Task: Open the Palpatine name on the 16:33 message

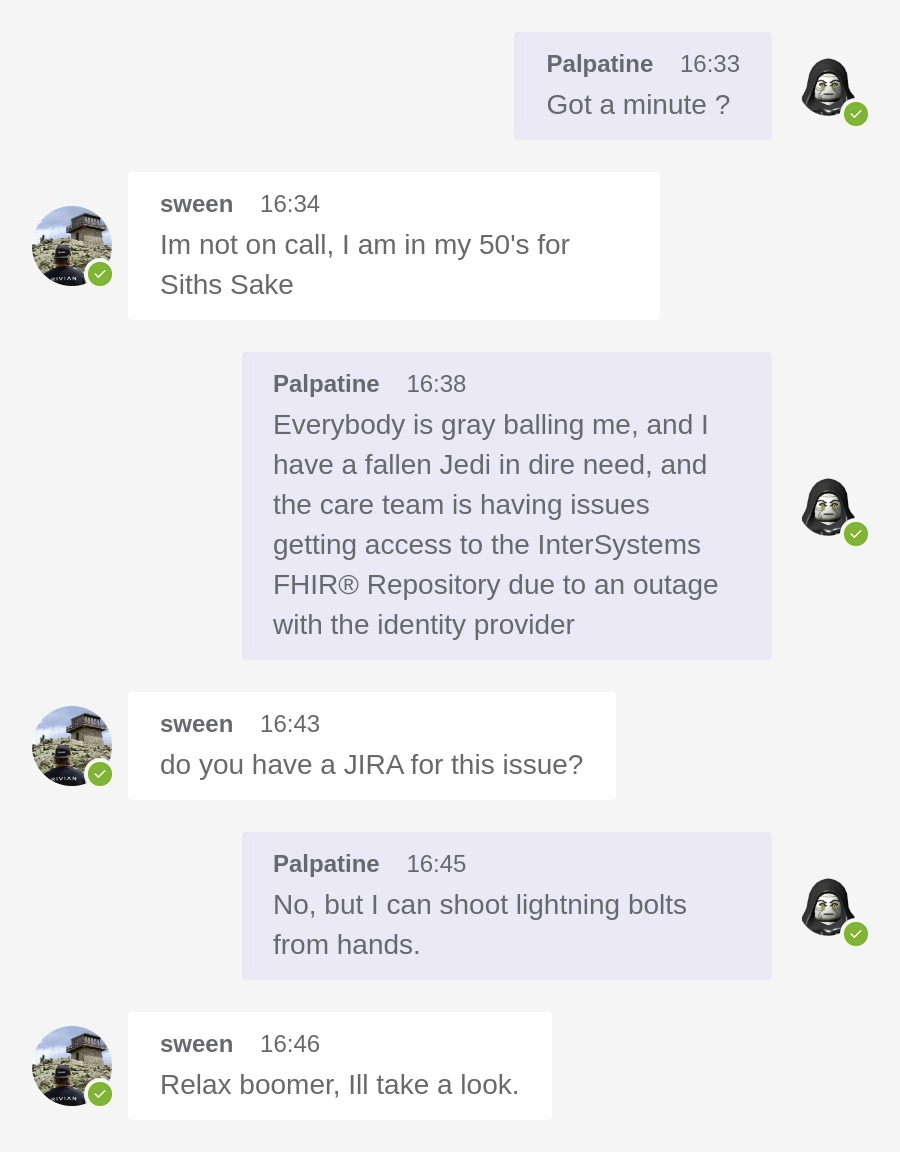Action: pyautogui.click(x=599, y=64)
